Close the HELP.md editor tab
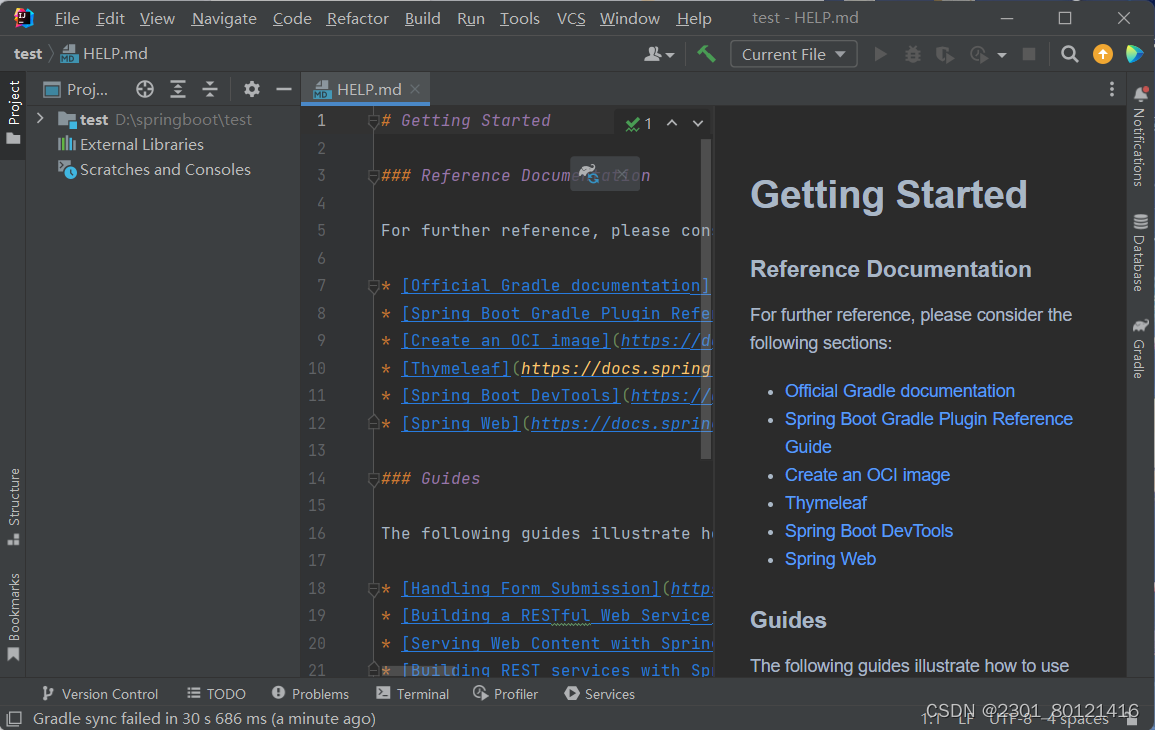The height and width of the screenshot is (730, 1155). point(415,89)
